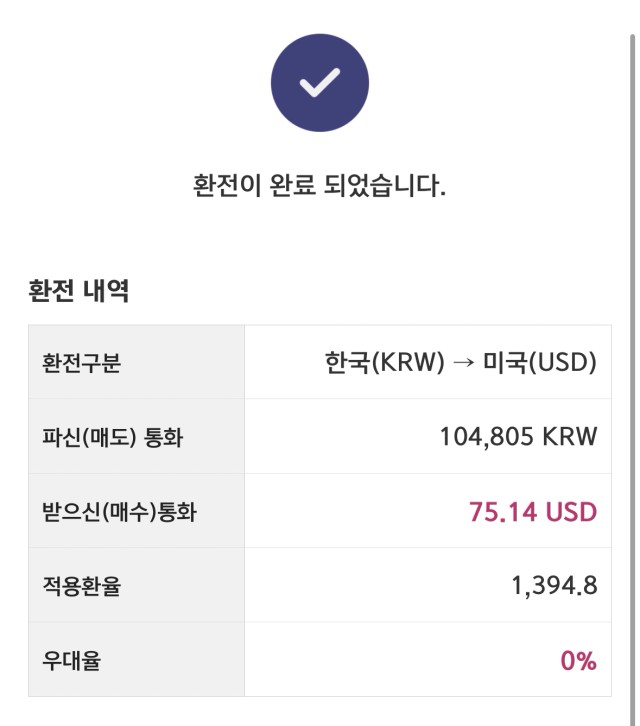Click the 1,394.8 exchange rate value
The height and width of the screenshot is (726, 640).
coord(554,586)
